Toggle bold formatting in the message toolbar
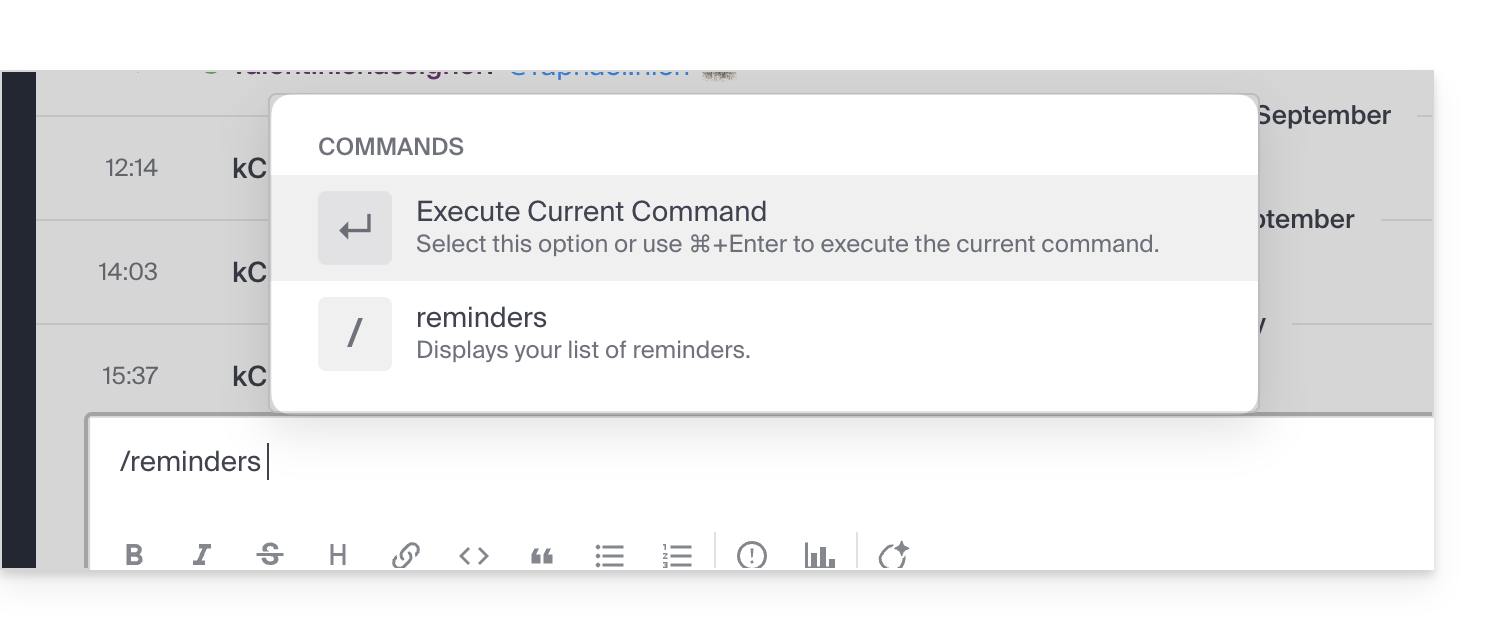The image size is (1504, 640). click(134, 555)
